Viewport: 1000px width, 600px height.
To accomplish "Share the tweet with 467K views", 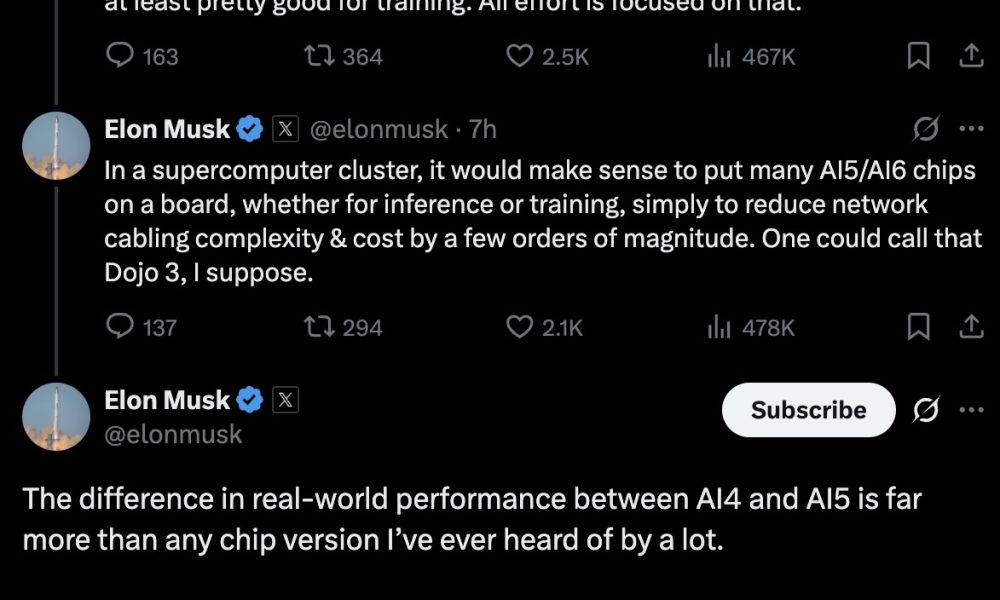I will 971,57.
